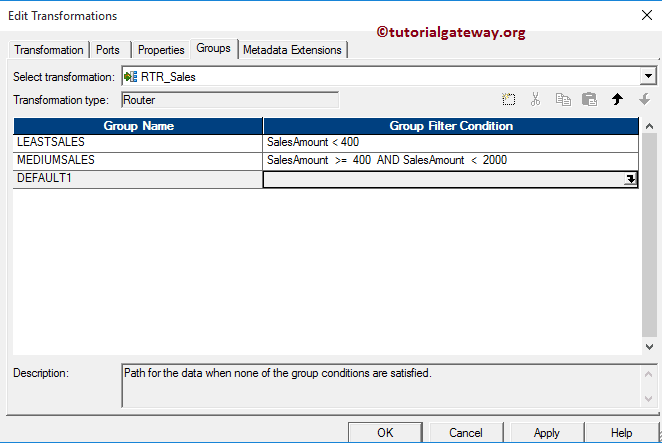This screenshot has height=443, width=662.
Task: Switch to the Transformation tab
Action: point(49,50)
